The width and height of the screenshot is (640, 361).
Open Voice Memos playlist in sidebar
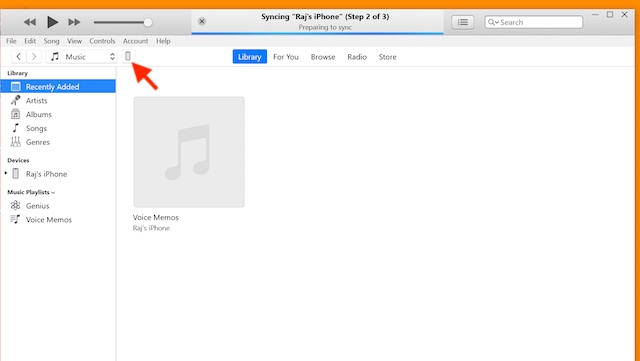[x=58, y=220]
